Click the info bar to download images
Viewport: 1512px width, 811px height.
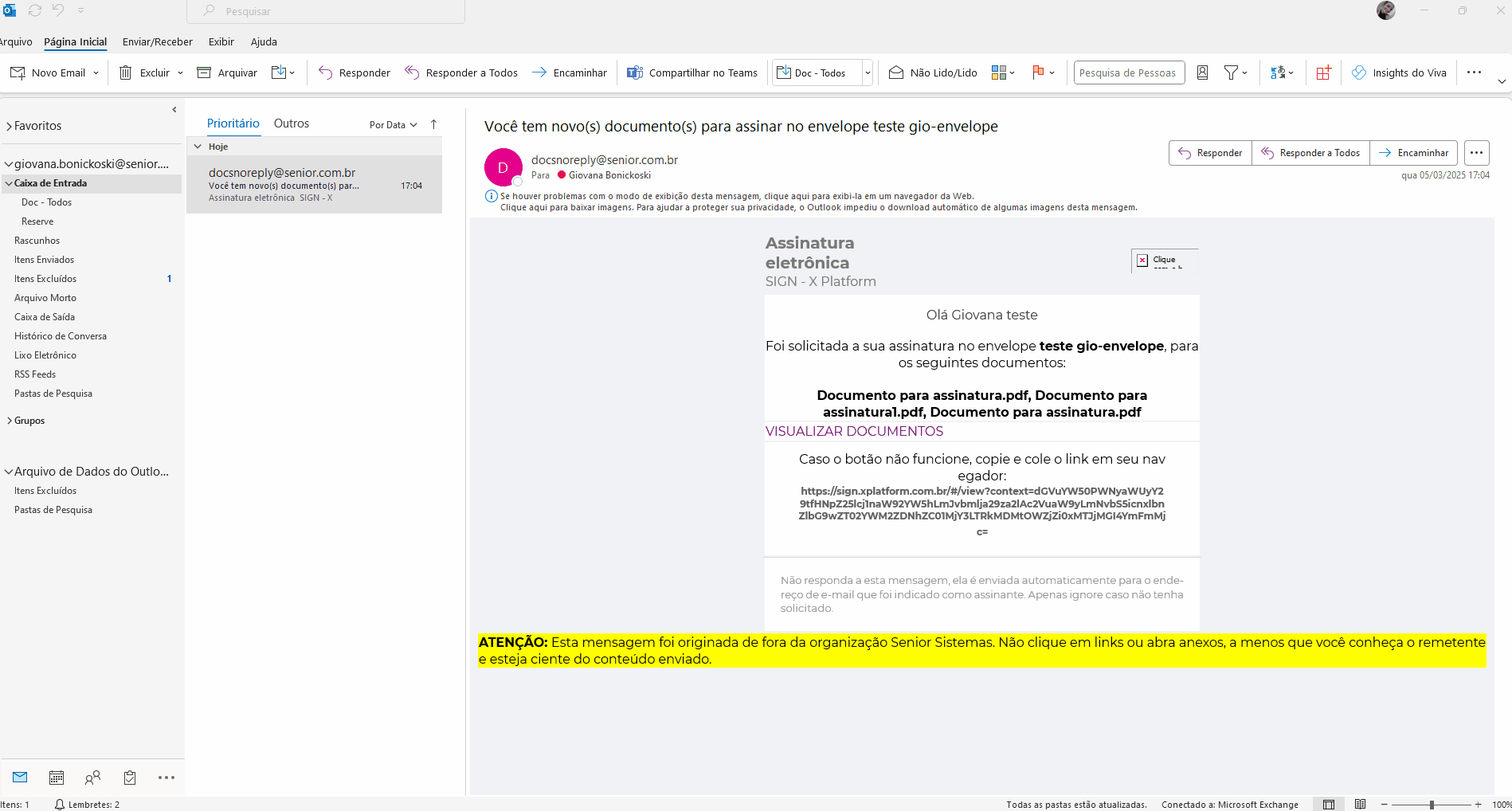[819, 207]
